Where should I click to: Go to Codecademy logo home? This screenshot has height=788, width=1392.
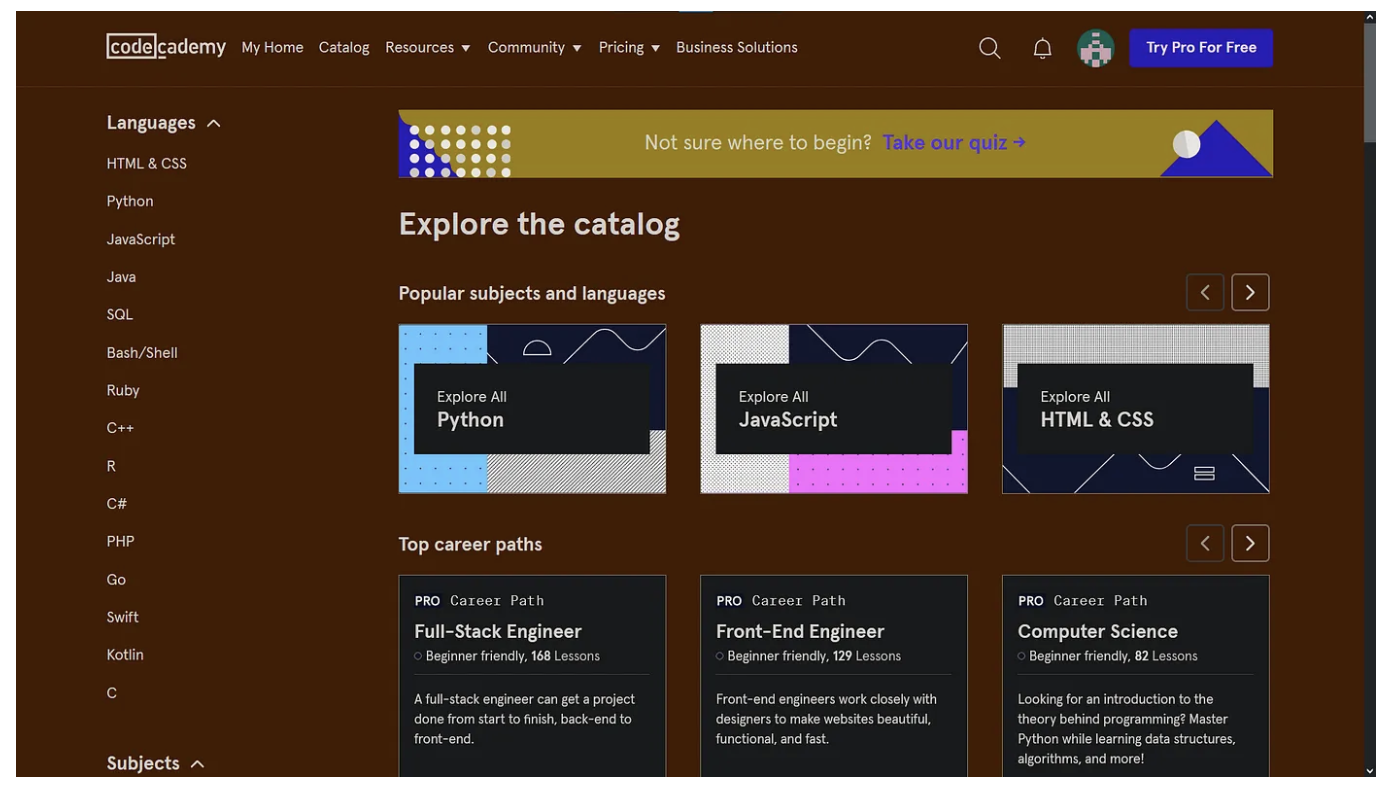[x=166, y=47]
